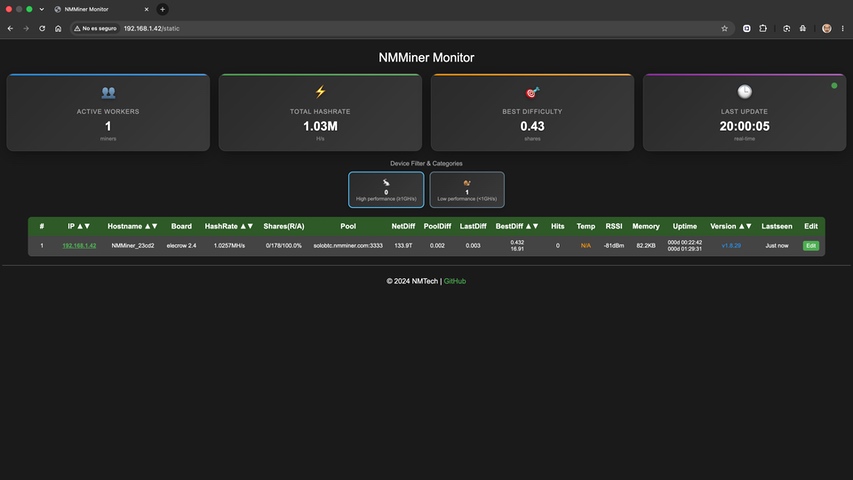Click the hostname NMMiner_23cd2
853x480 pixels.
pos(133,245)
